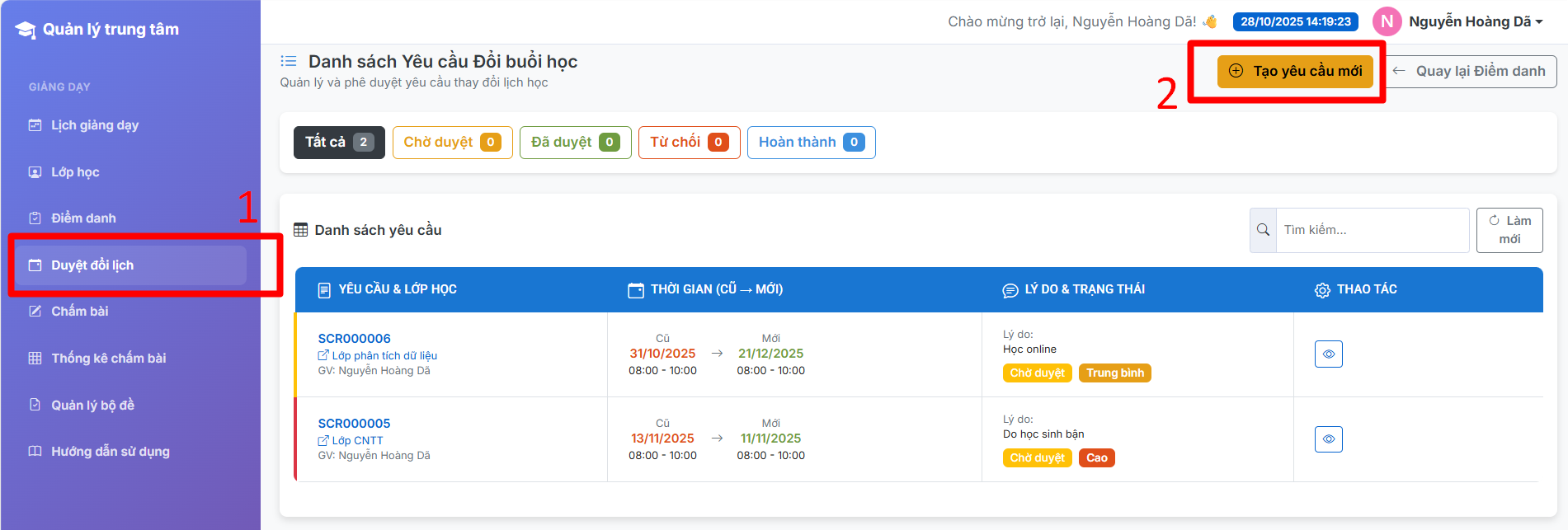
Task: Click Quay lại Điểm danh button
Action: point(1471,72)
